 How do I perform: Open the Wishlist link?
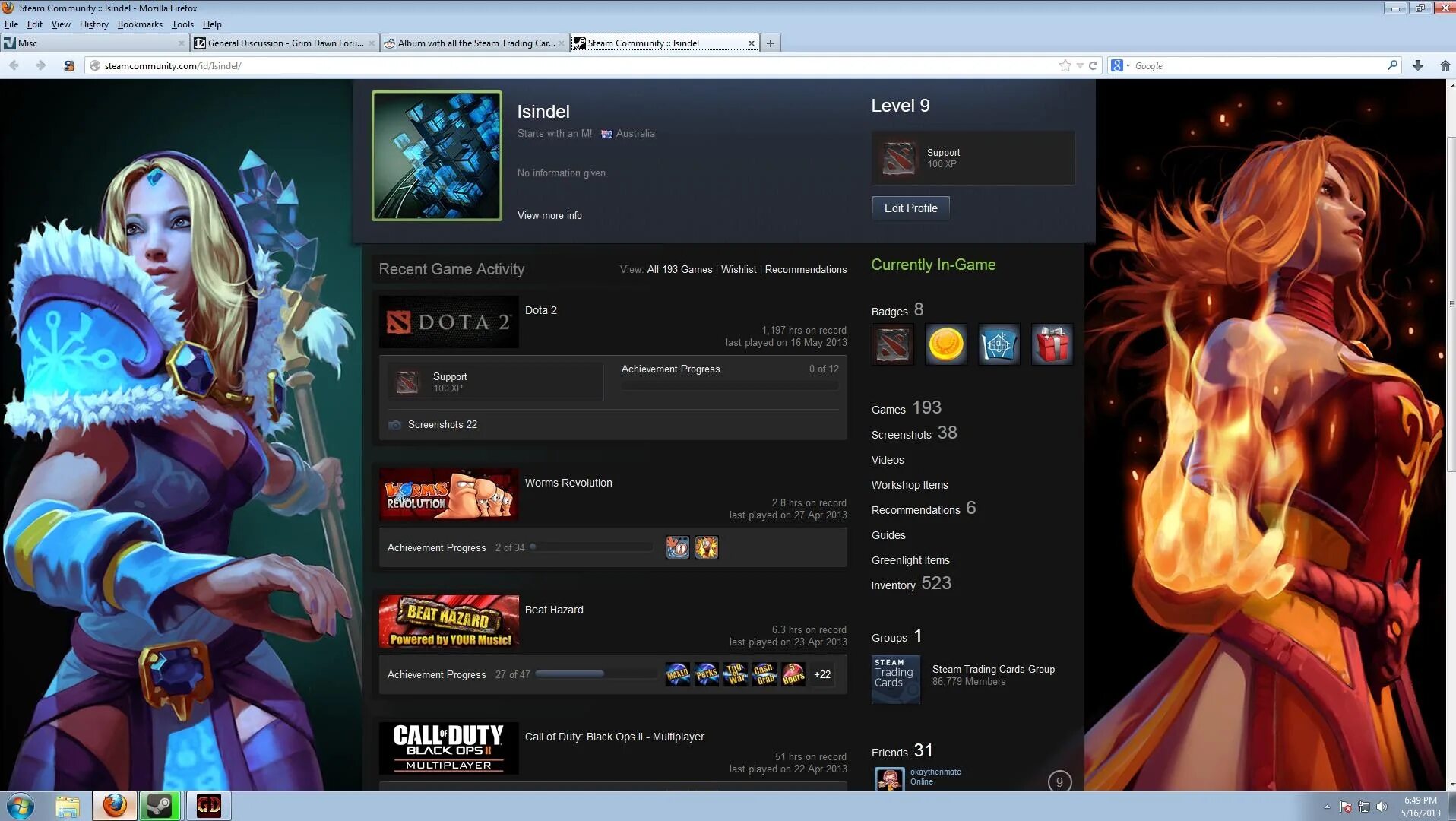click(x=739, y=270)
